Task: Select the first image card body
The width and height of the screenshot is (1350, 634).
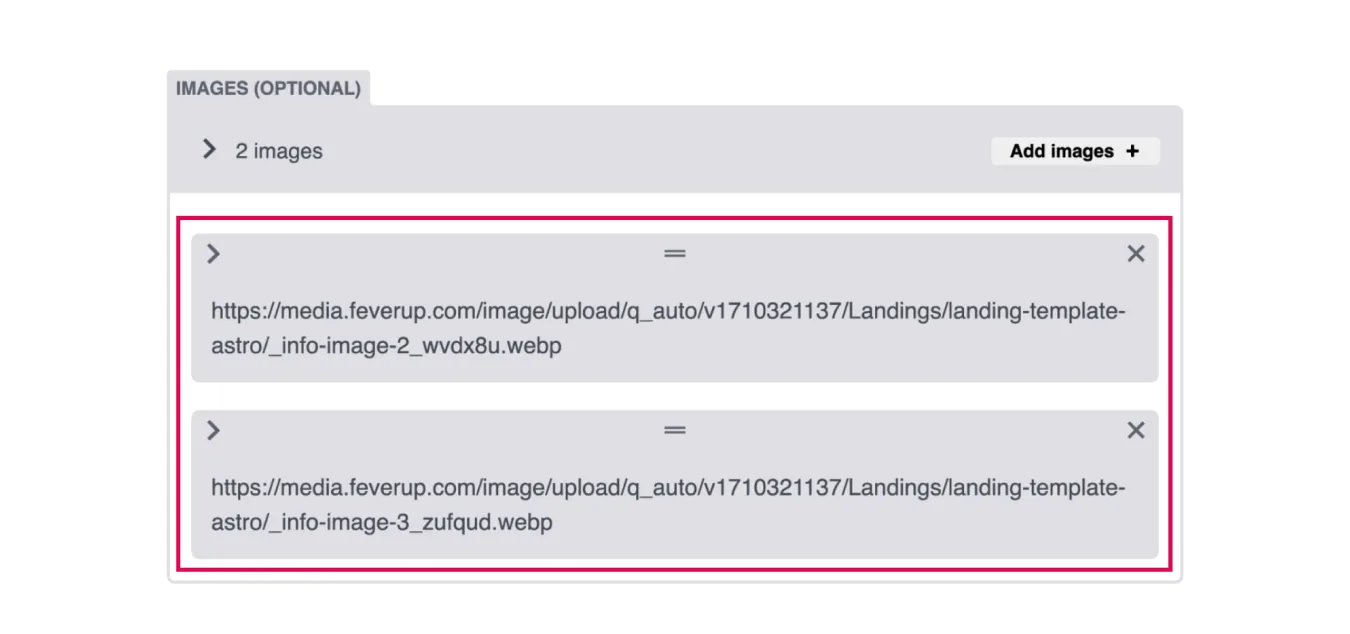Action: click(x=675, y=308)
